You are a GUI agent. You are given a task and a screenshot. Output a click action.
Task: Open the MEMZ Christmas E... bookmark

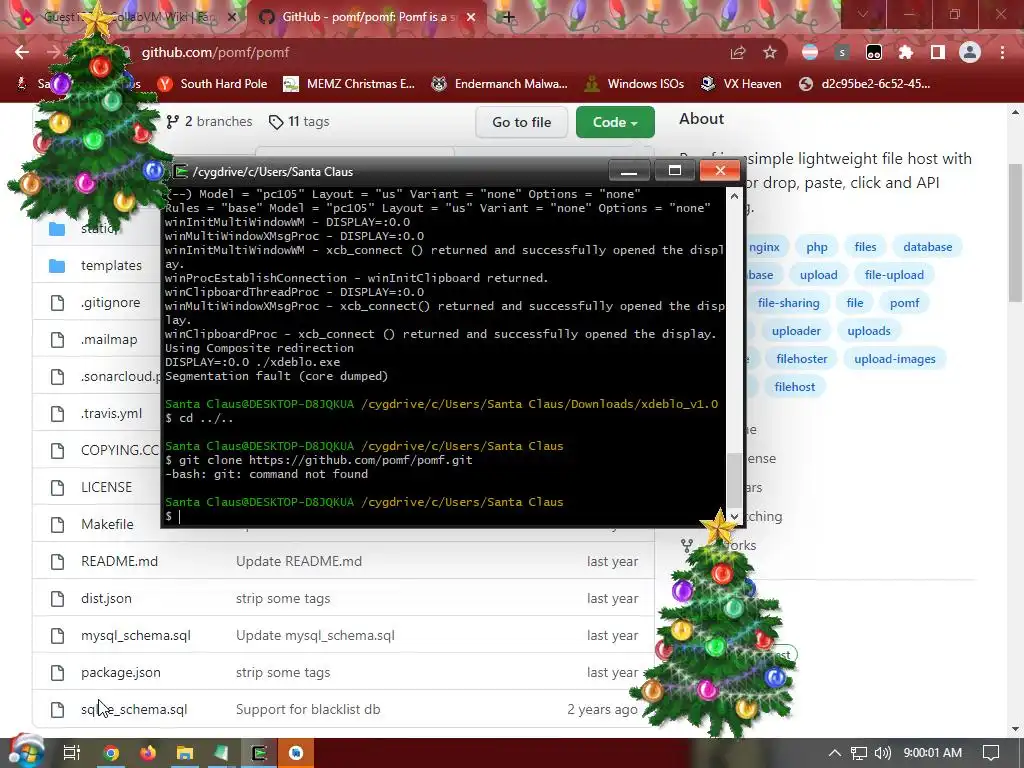click(x=349, y=84)
